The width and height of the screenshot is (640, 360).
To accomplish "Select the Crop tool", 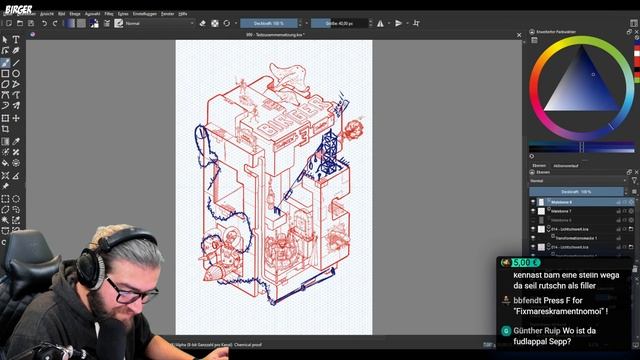I will point(5,129).
